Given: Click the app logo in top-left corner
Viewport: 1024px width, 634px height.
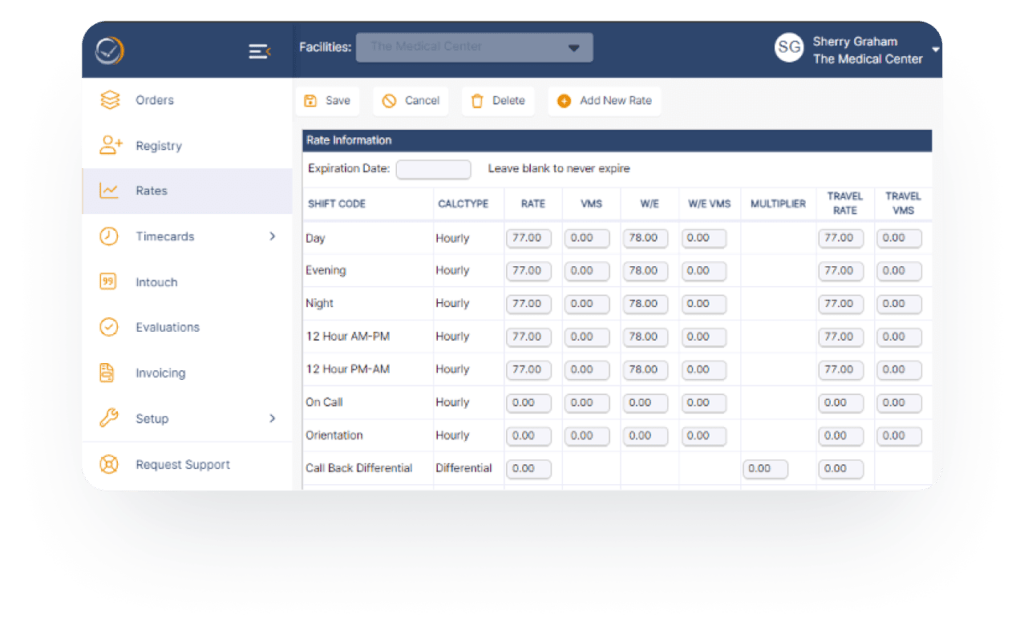Looking at the screenshot, I should pyautogui.click(x=110, y=51).
